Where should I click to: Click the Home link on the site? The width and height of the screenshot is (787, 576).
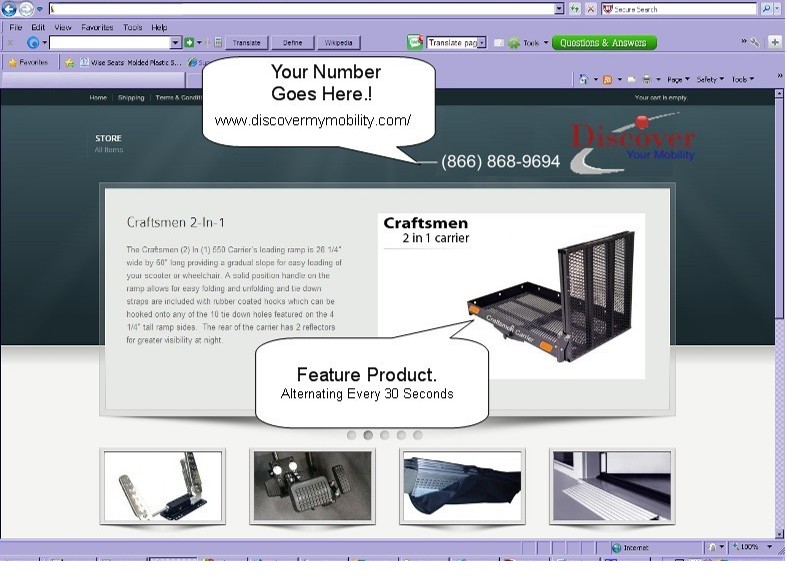98,97
